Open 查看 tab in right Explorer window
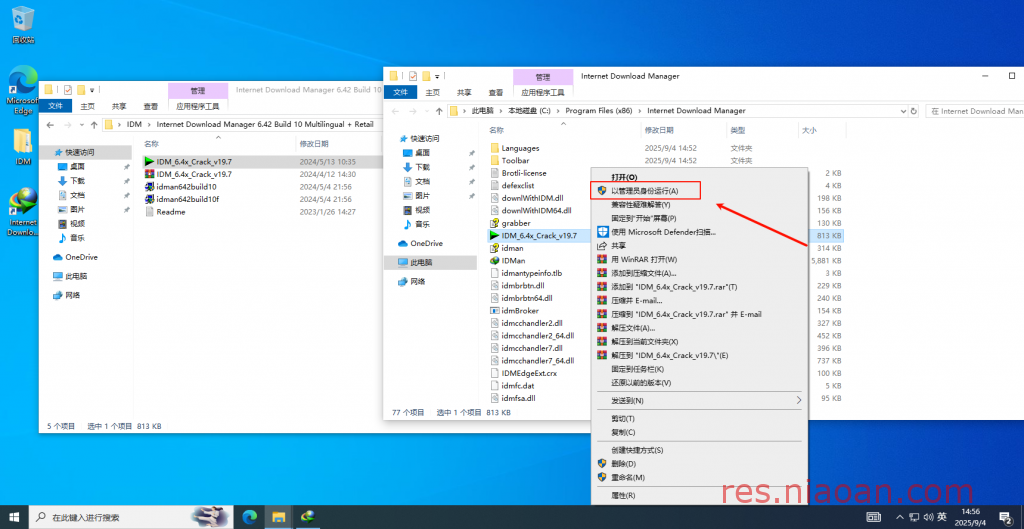This screenshot has width=1024, height=529. pos(496,93)
